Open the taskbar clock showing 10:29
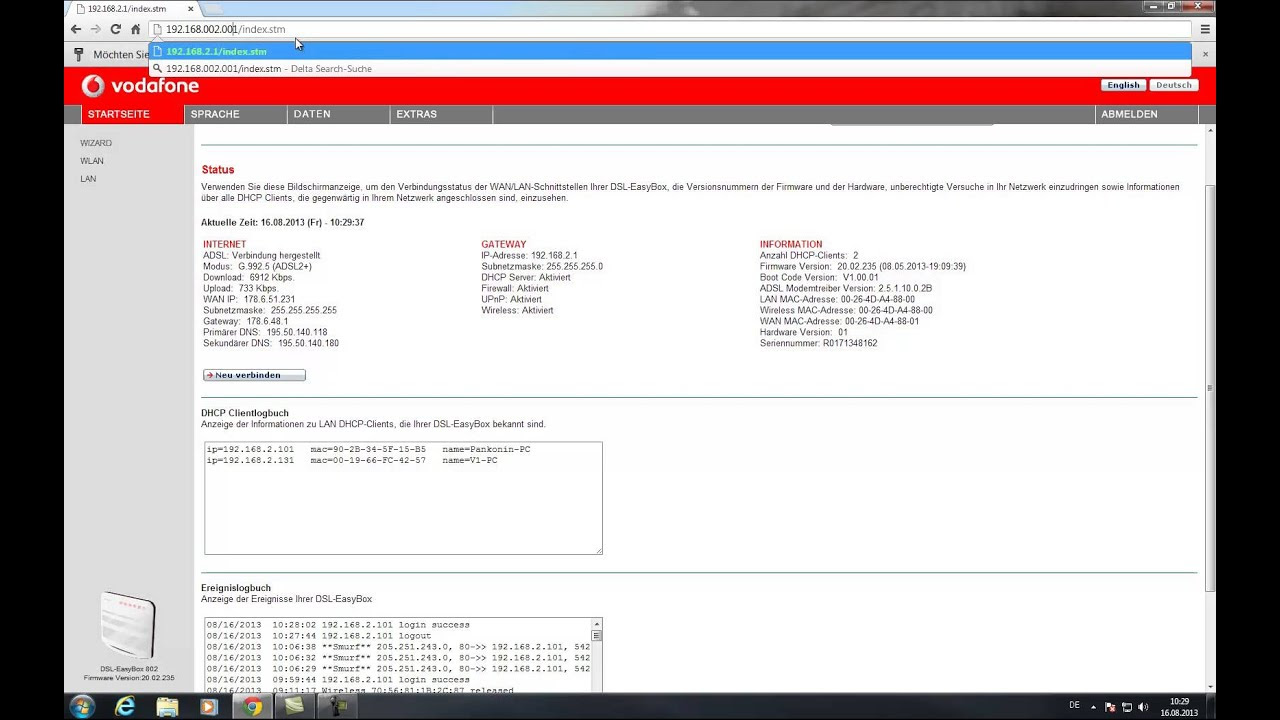The width and height of the screenshot is (1280, 720). pyautogui.click(x=1179, y=706)
